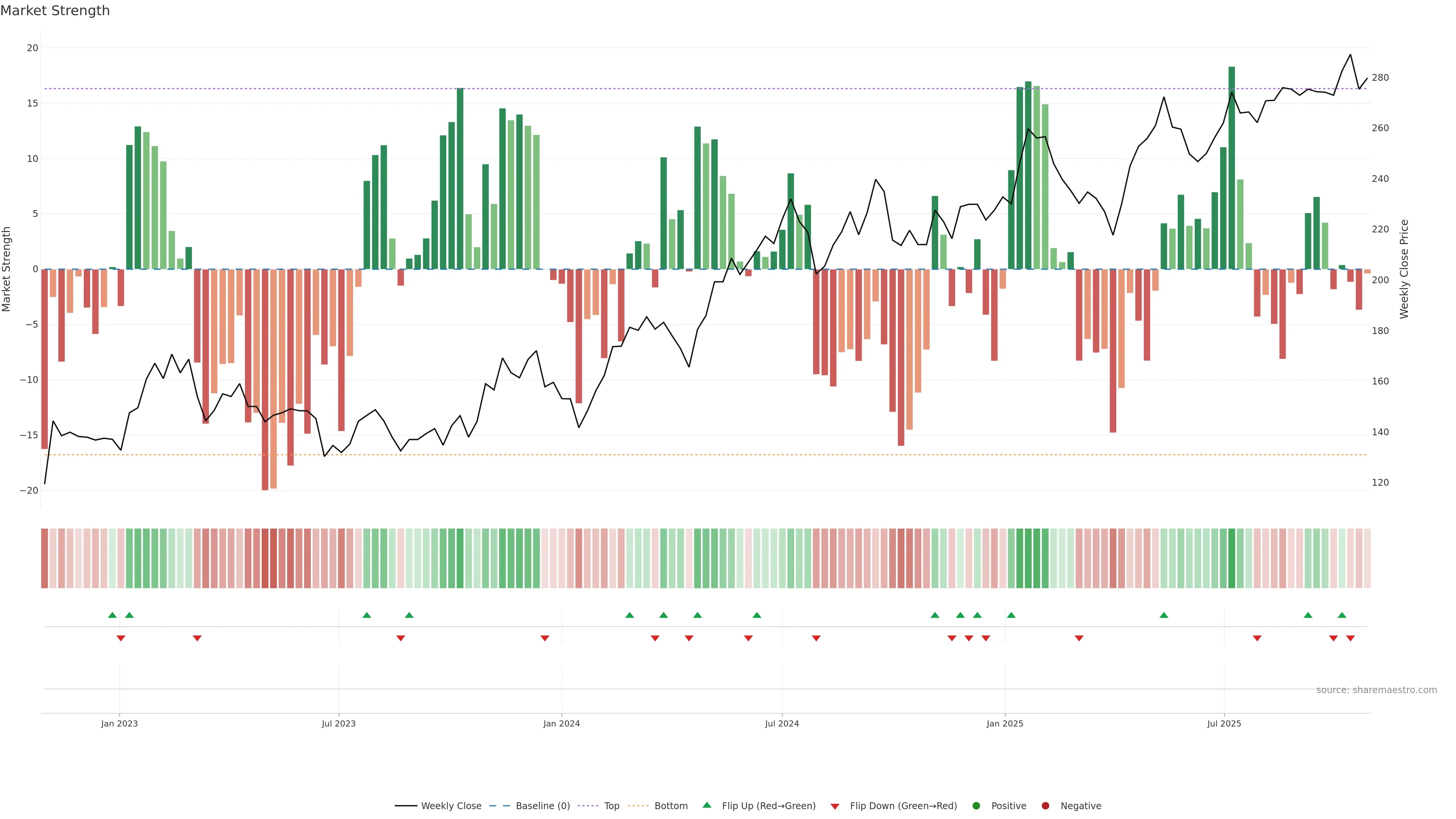The width and height of the screenshot is (1456, 819).
Task: Click the red Flip Down legend triangle
Action: click(x=835, y=806)
